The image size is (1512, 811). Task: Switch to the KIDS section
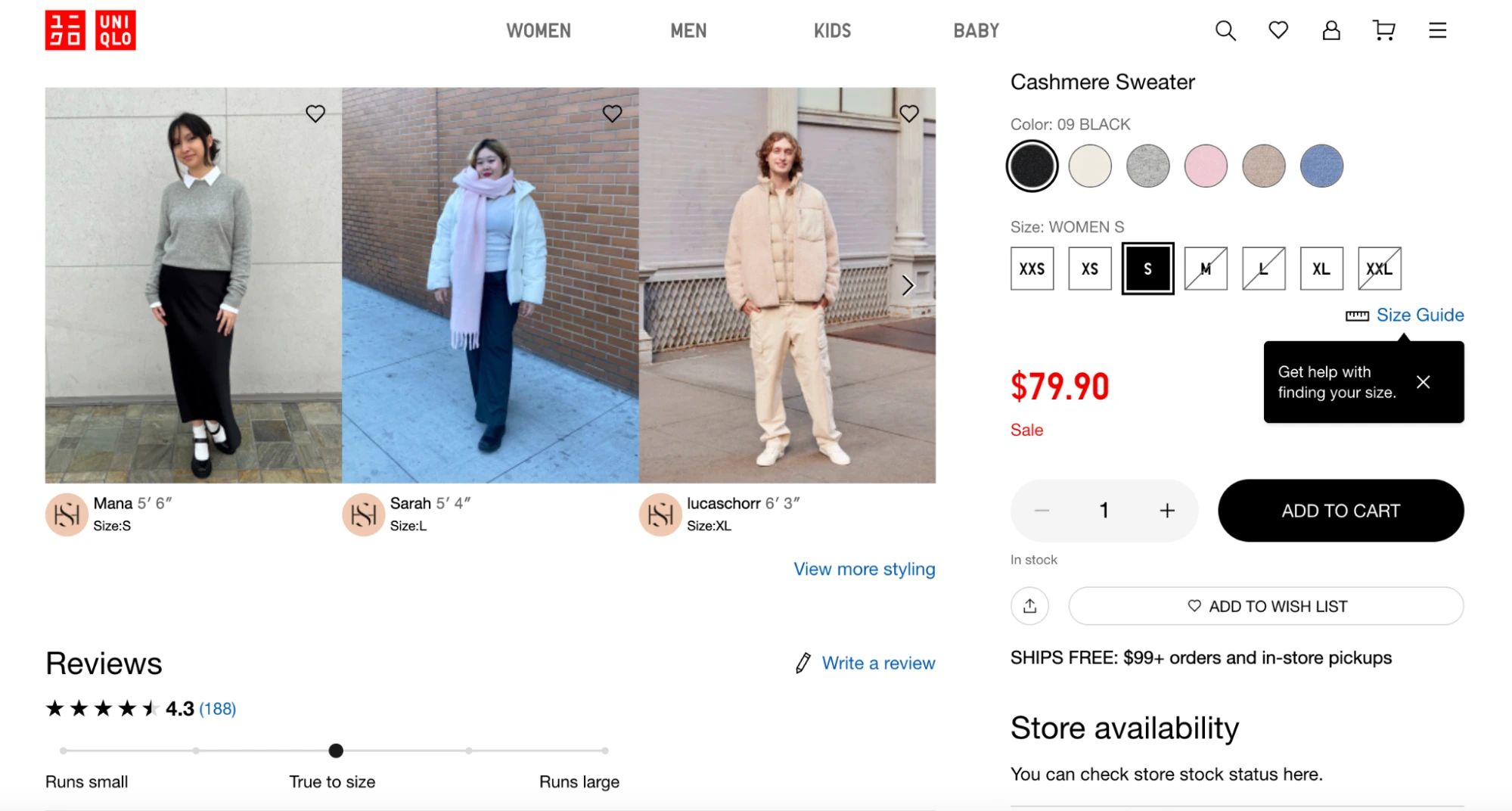click(x=832, y=31)
